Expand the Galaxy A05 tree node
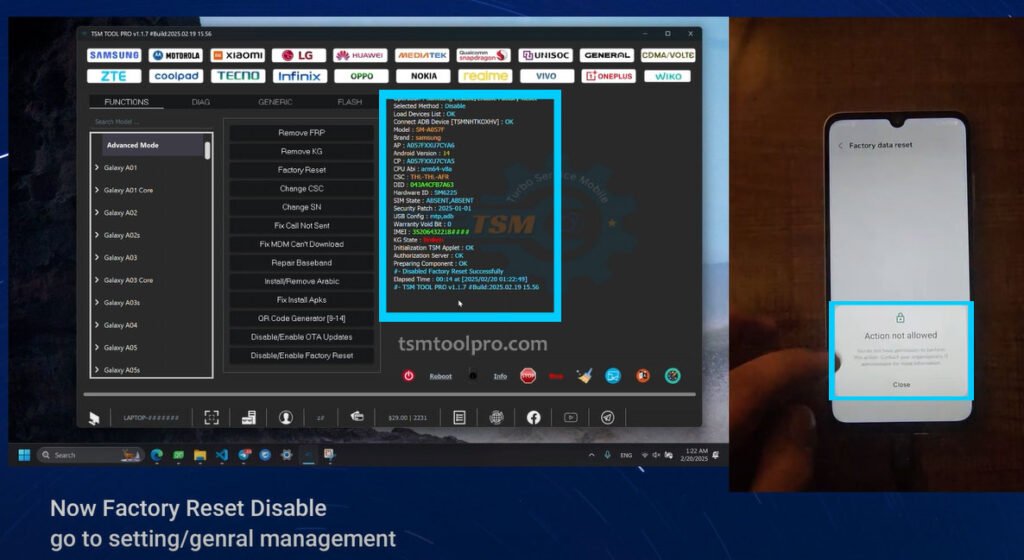This screenshot has width=1024, height=560. click(x=97, y=348)
